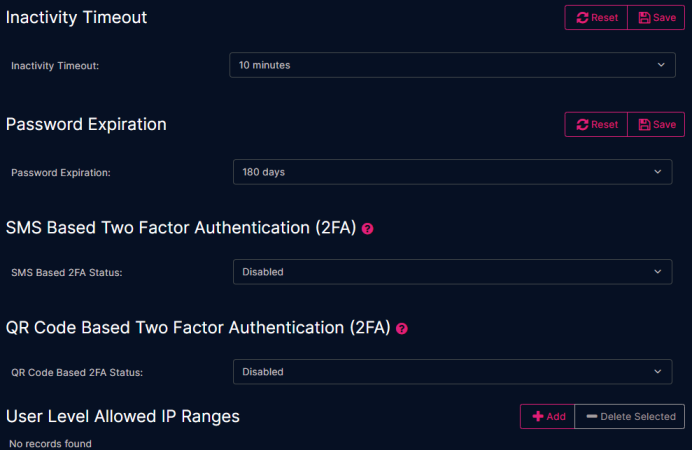Click the minus icon on Delete Selected

(x=591, y=416)
